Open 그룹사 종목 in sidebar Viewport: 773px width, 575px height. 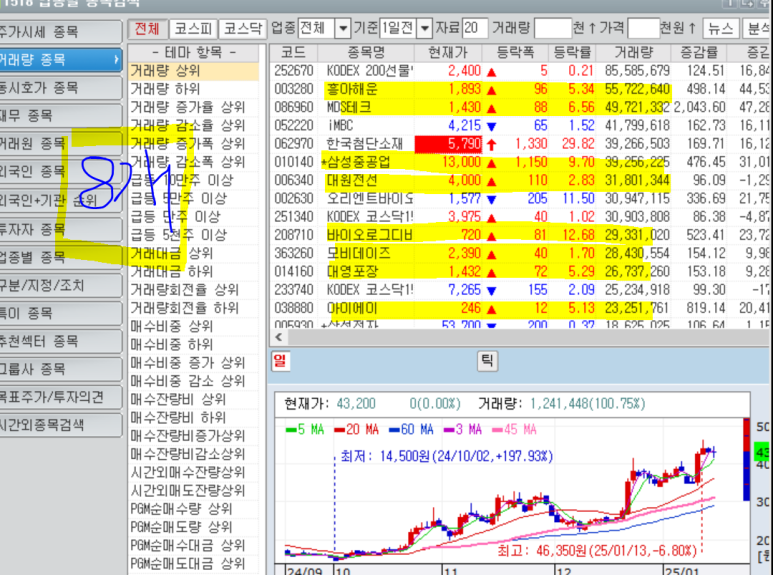60,369
